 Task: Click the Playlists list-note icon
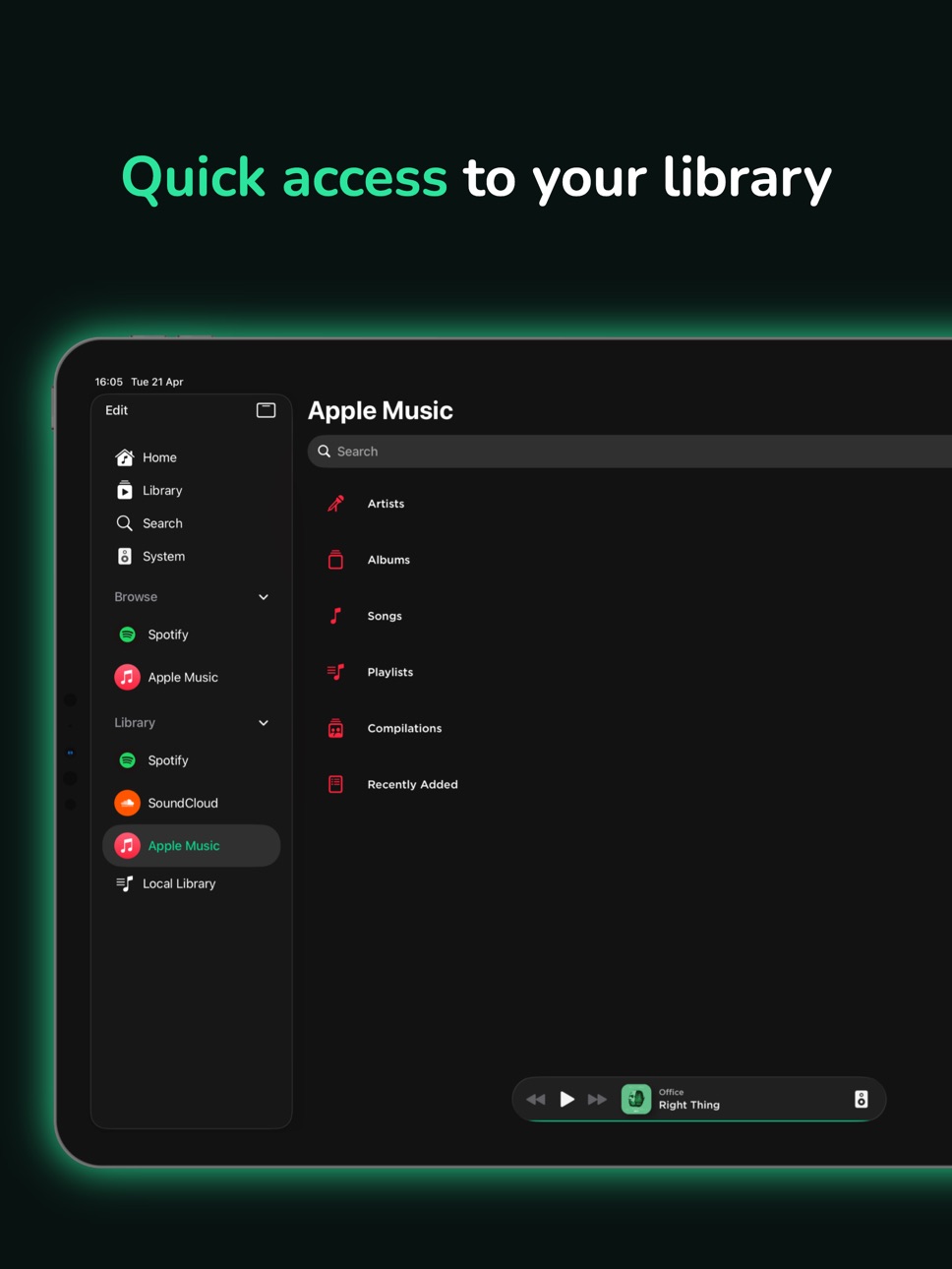coord(335,672)
